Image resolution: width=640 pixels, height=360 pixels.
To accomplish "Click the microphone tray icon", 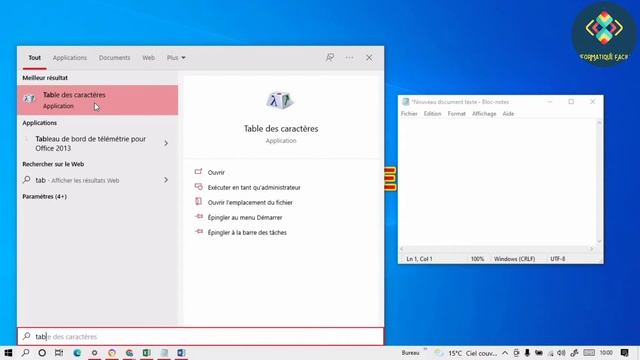I will coord(527,353).
